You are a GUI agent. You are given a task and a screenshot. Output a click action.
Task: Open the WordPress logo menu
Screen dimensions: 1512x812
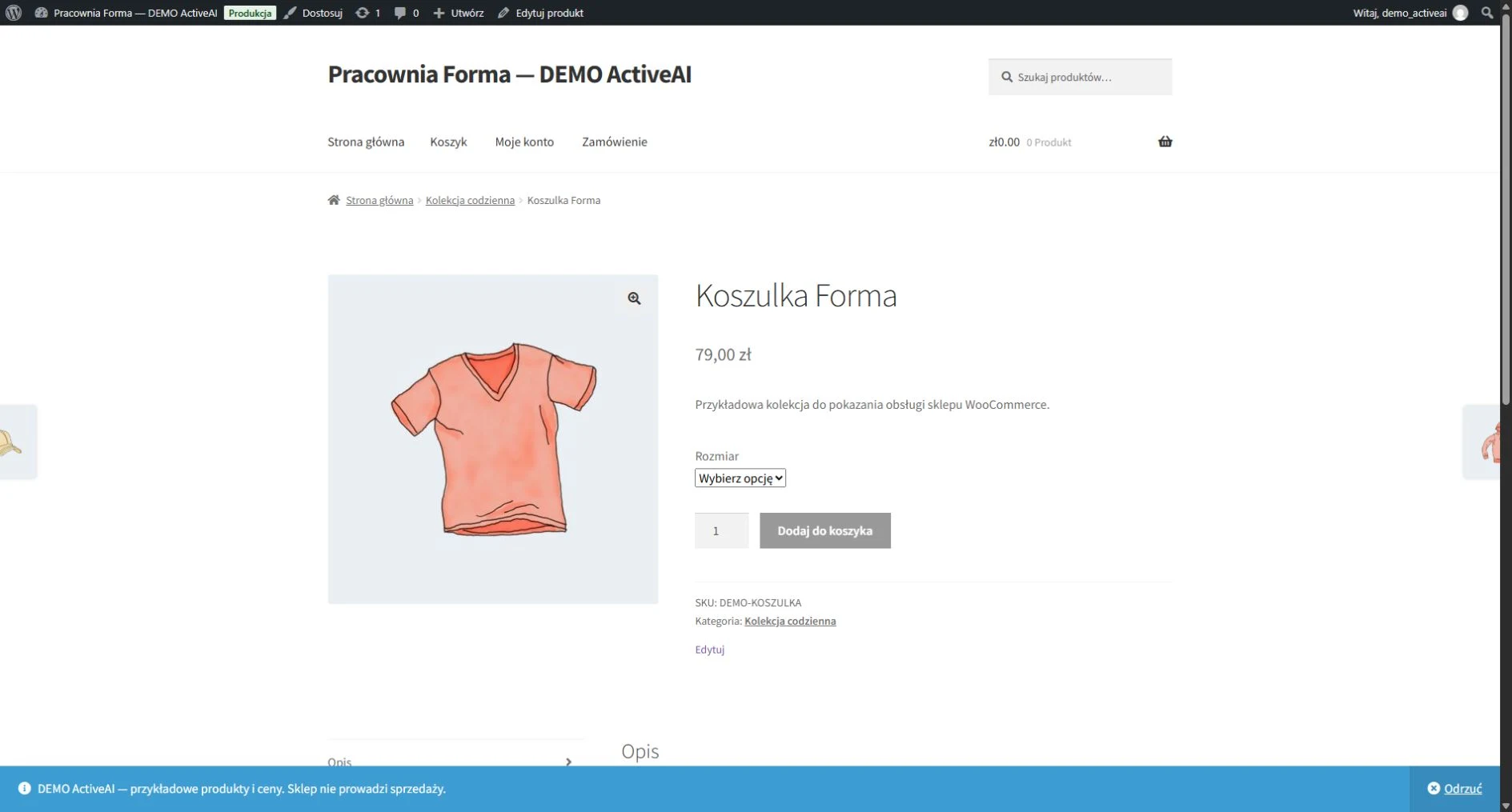tap(14, 13)
